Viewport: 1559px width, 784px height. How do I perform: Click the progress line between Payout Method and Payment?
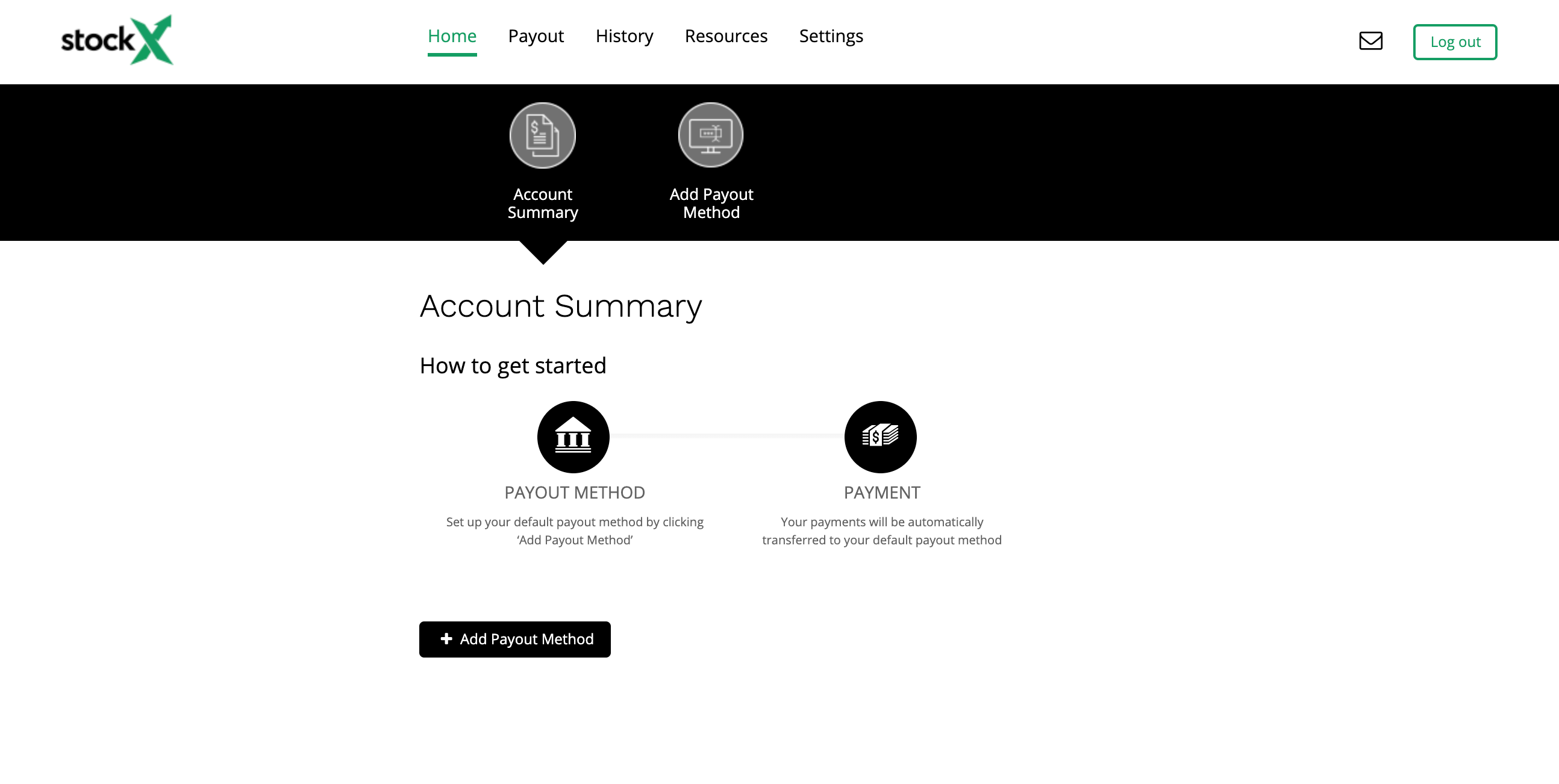click(x=726, y=436)
